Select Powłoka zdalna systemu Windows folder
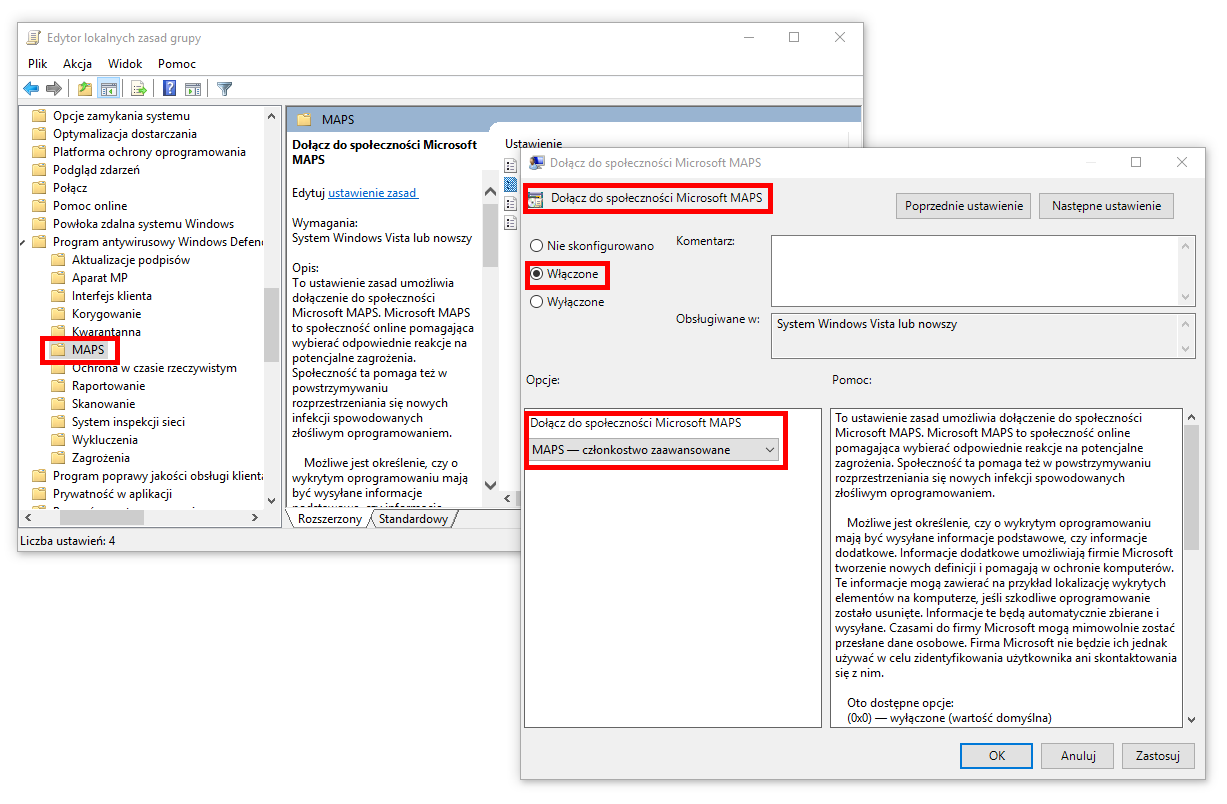This screenshot has height=804, width=1227. tap(143, 224)
